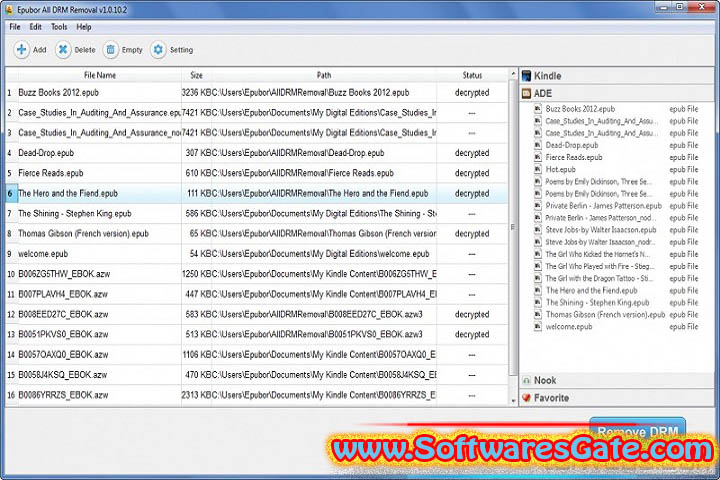Expand the Kindle section header
The image size is (720, 480).
pyautogui.click(x=617, y=76)
